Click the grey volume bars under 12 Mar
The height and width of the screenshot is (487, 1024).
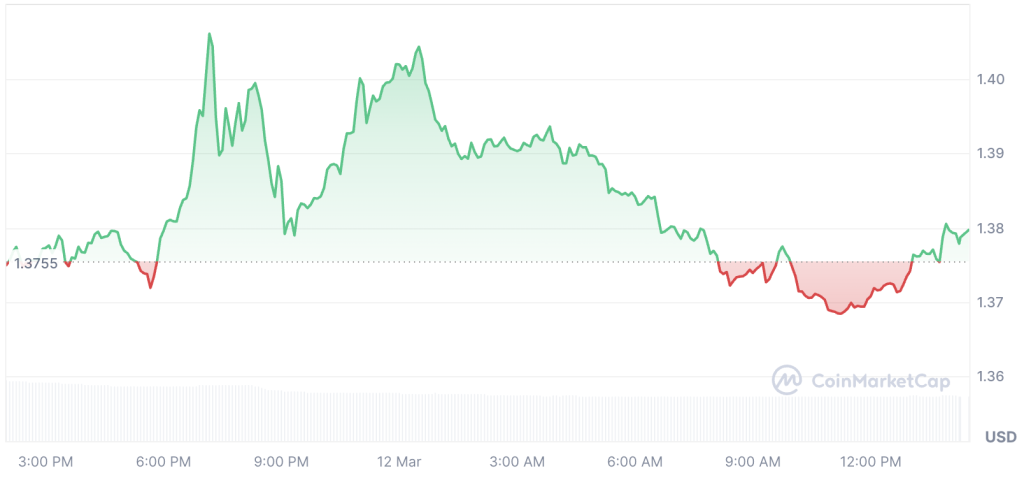(399, 417)
